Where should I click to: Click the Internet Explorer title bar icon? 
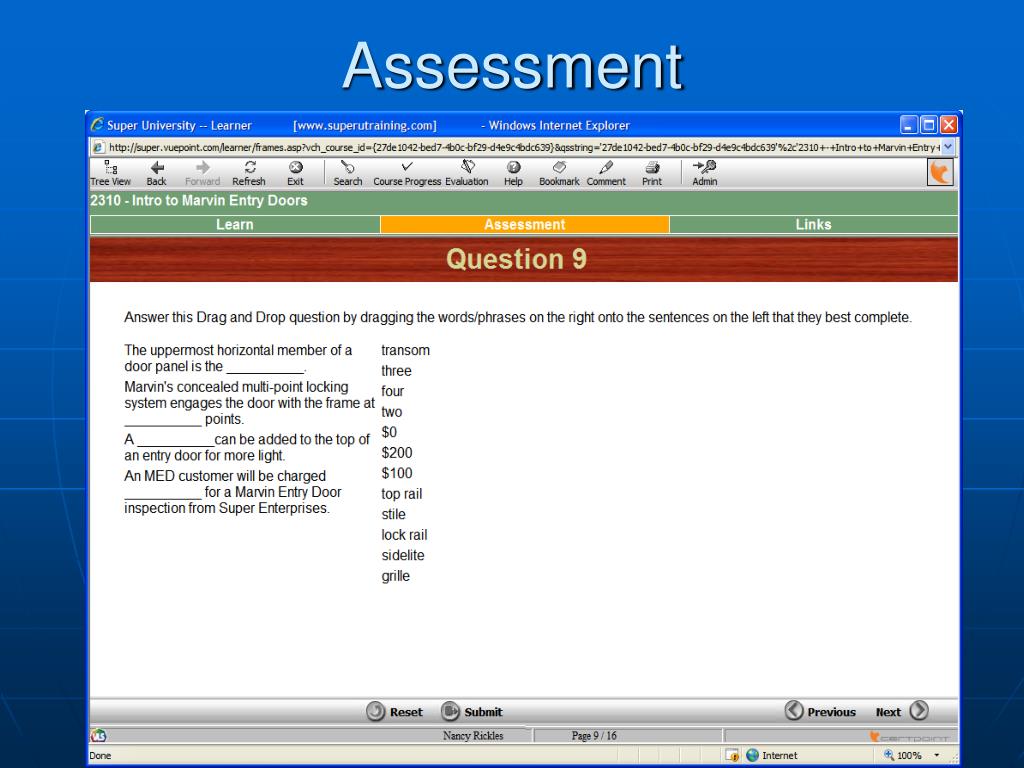click(97, 125)
